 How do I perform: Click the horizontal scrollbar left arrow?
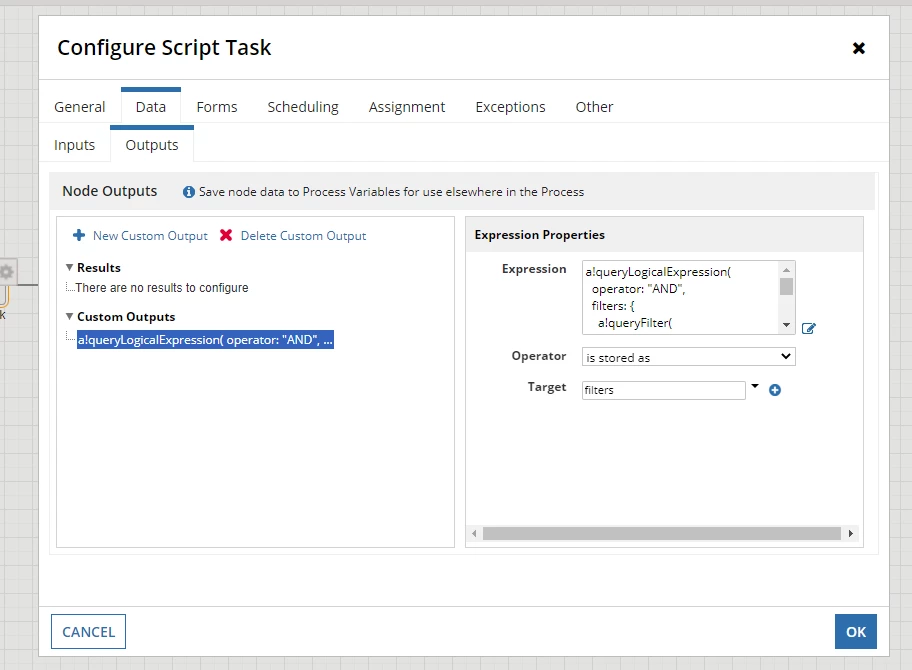475,533
